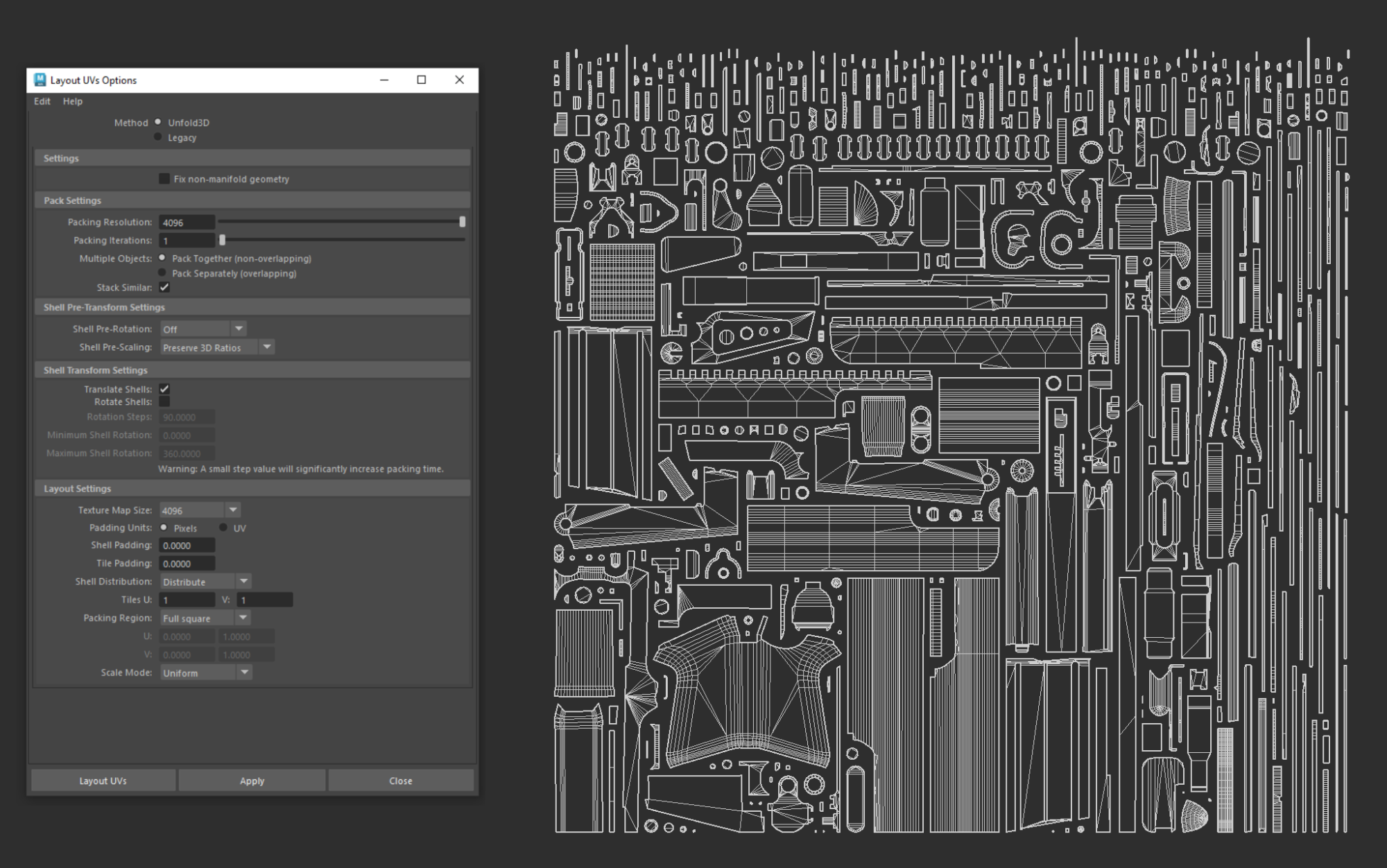The width and height of the screenshot is (1387, 868).
Task: Enable Fix non-manifold geometry
Action: [x=164, y=178]
